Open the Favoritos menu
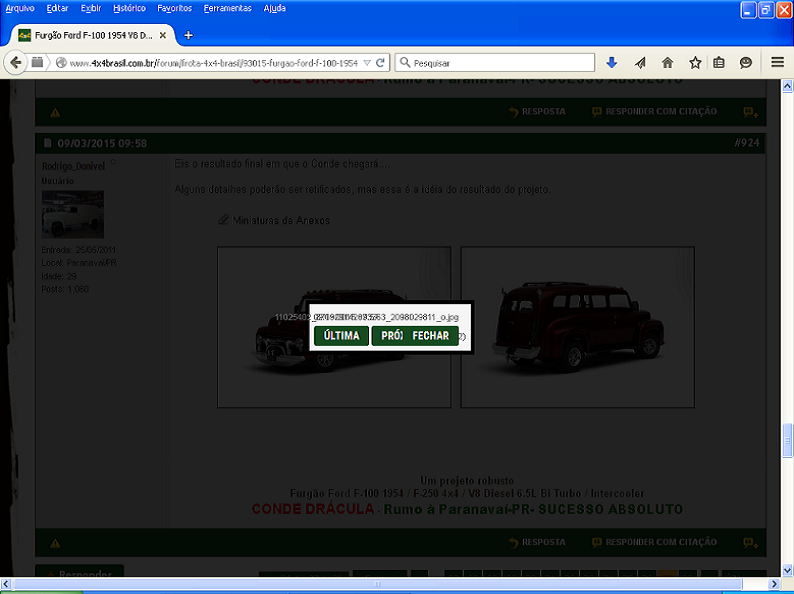This screenshot has height=594, width=794. 175,8
